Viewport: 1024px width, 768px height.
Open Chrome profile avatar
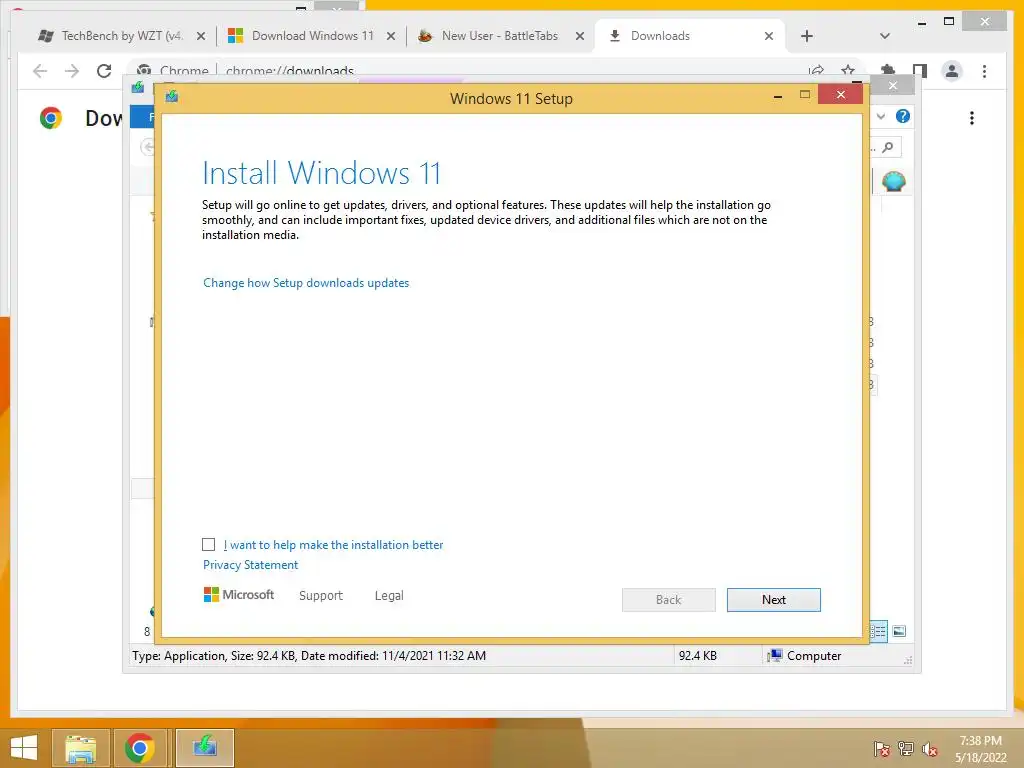(952, 71)
